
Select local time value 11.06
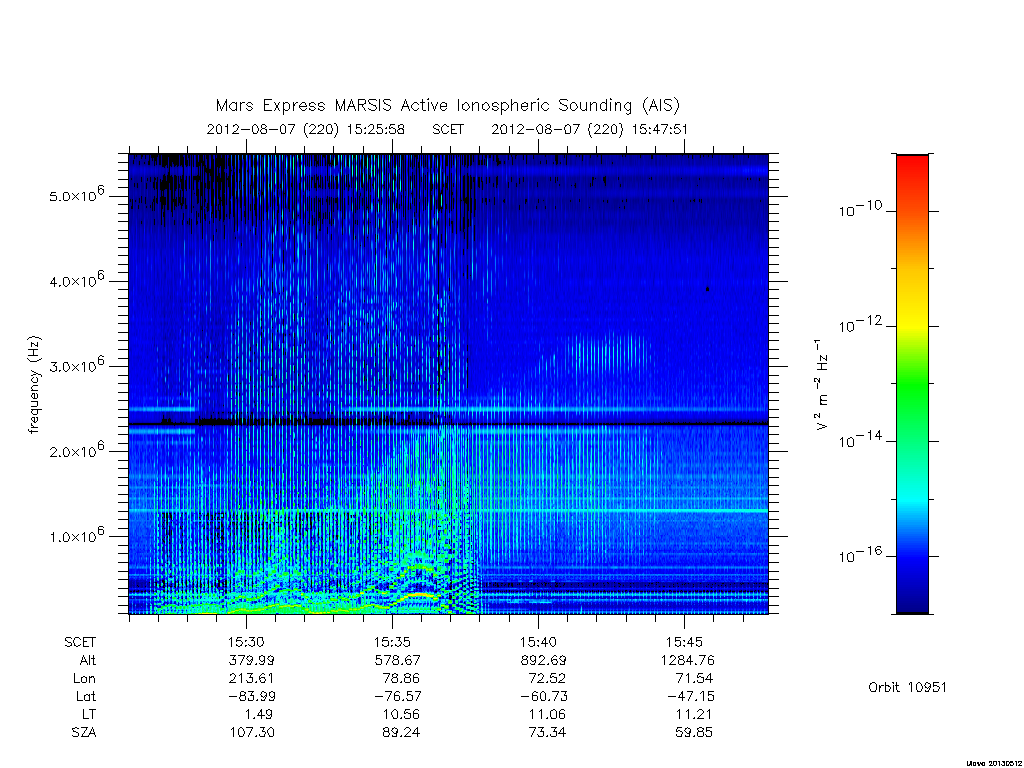(547, 714)
